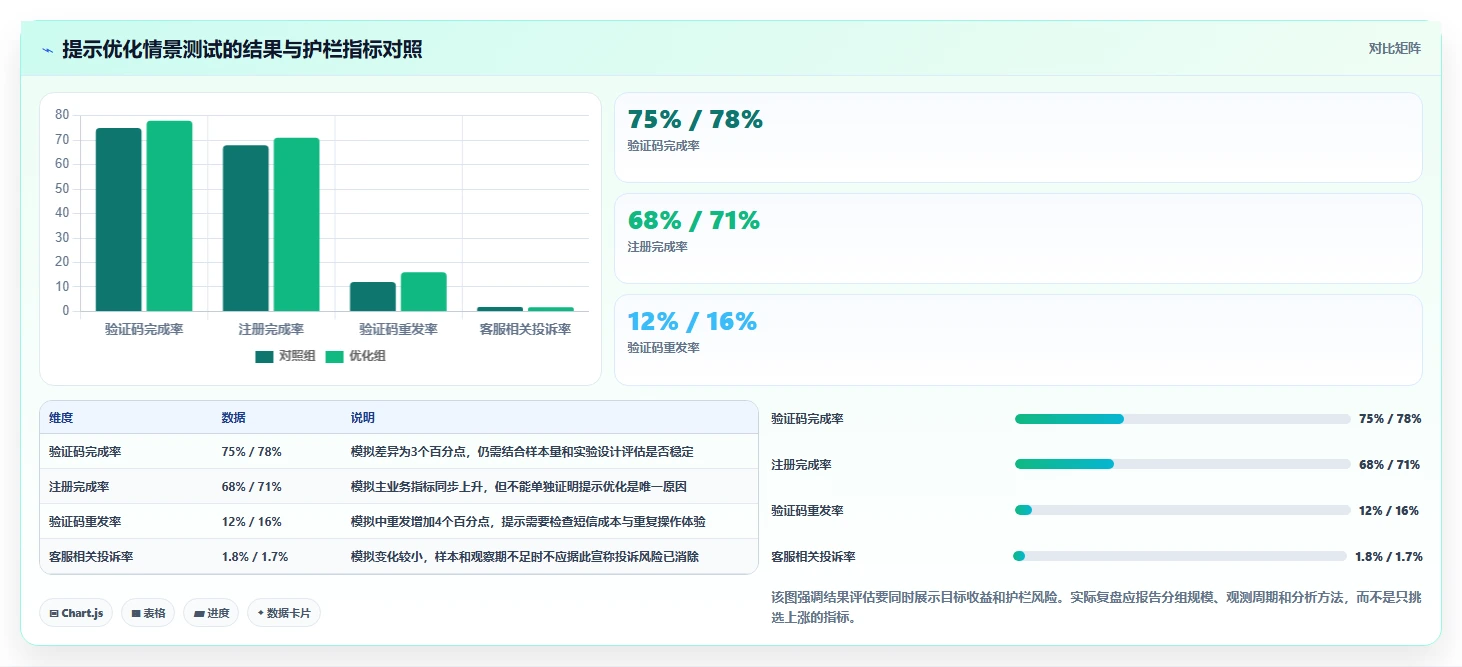The image size is (1462, 667).
Task: Click the 维度 column header
Action: (61, 418)
